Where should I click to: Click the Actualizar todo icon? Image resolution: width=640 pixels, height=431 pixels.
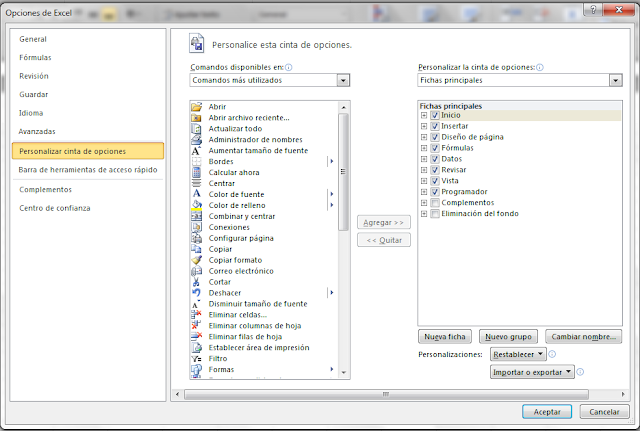(197, 129)
